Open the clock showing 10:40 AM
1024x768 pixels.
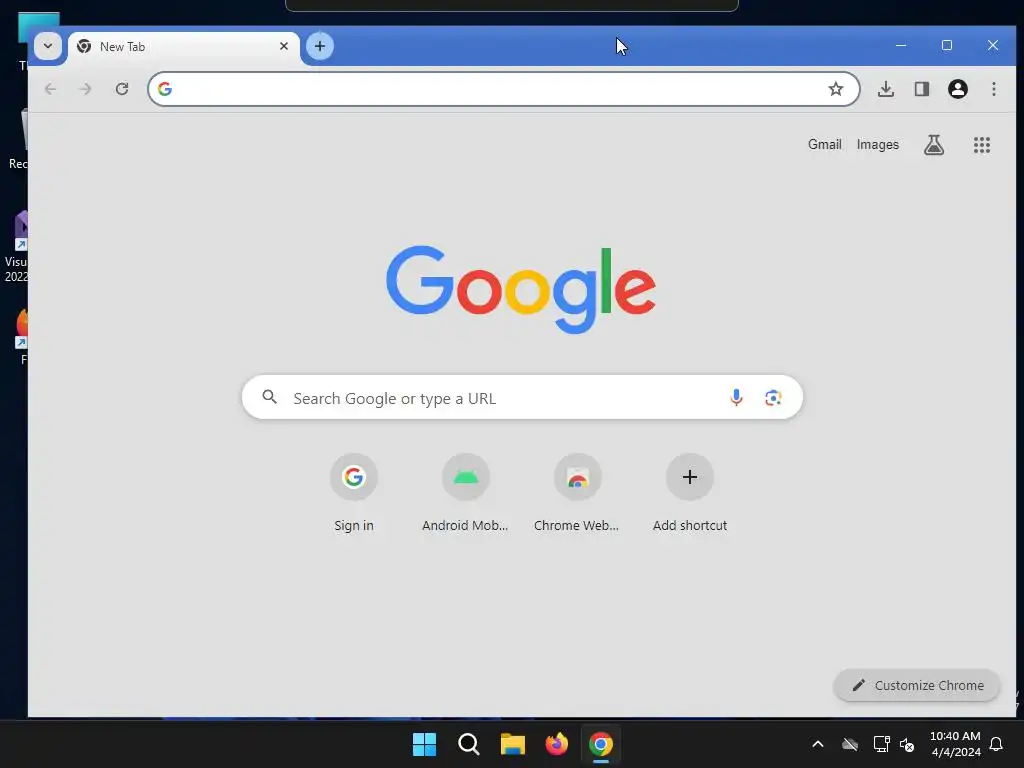click(955, 744)
